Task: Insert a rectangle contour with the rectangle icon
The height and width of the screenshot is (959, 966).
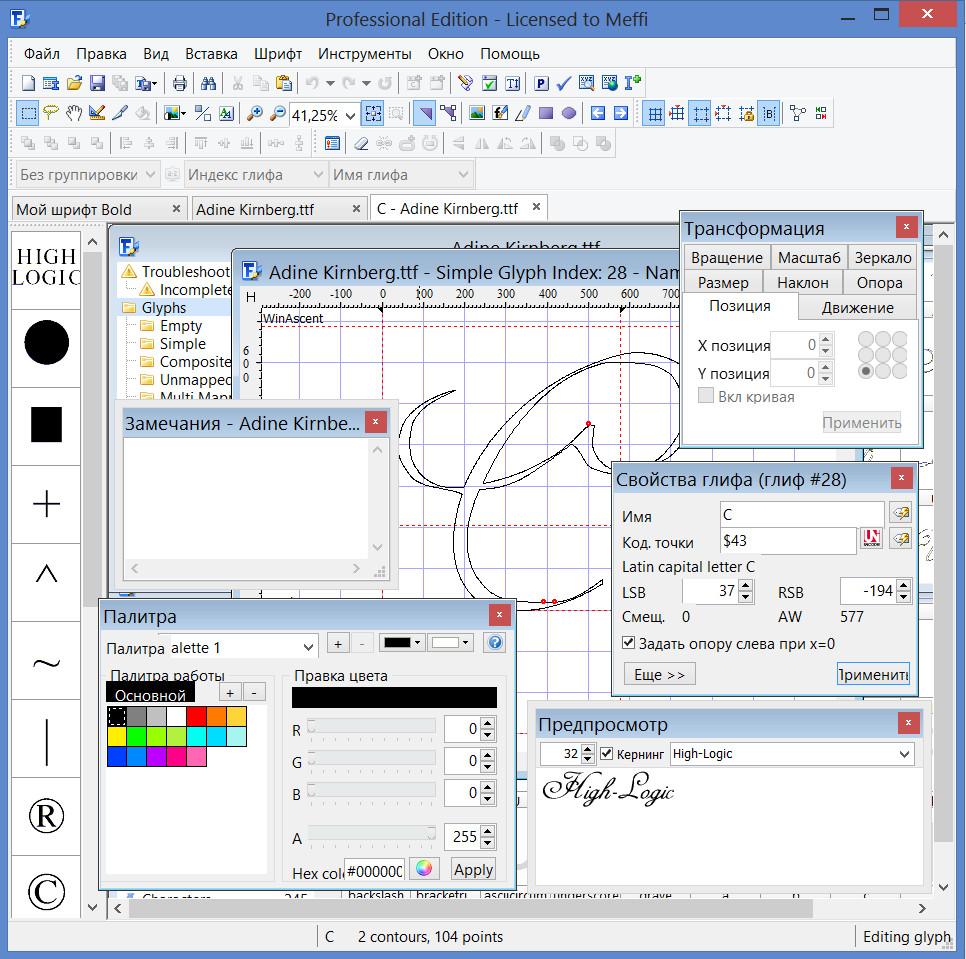Action: (x=546, y=113)
